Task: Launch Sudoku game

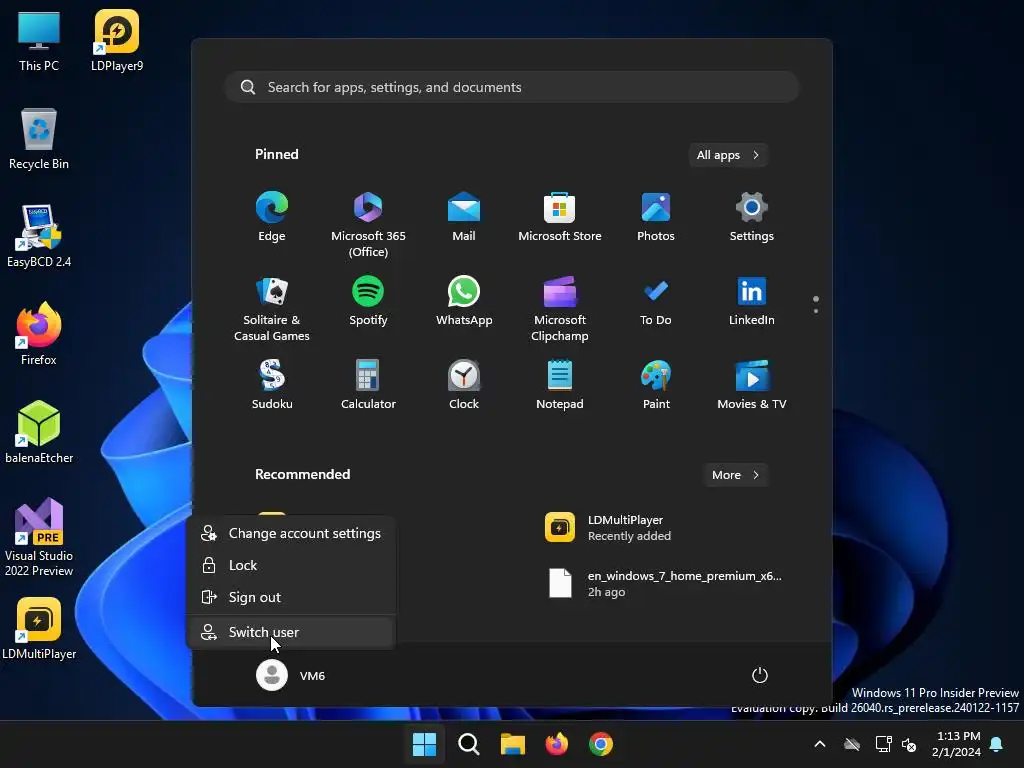Action: 272,385
